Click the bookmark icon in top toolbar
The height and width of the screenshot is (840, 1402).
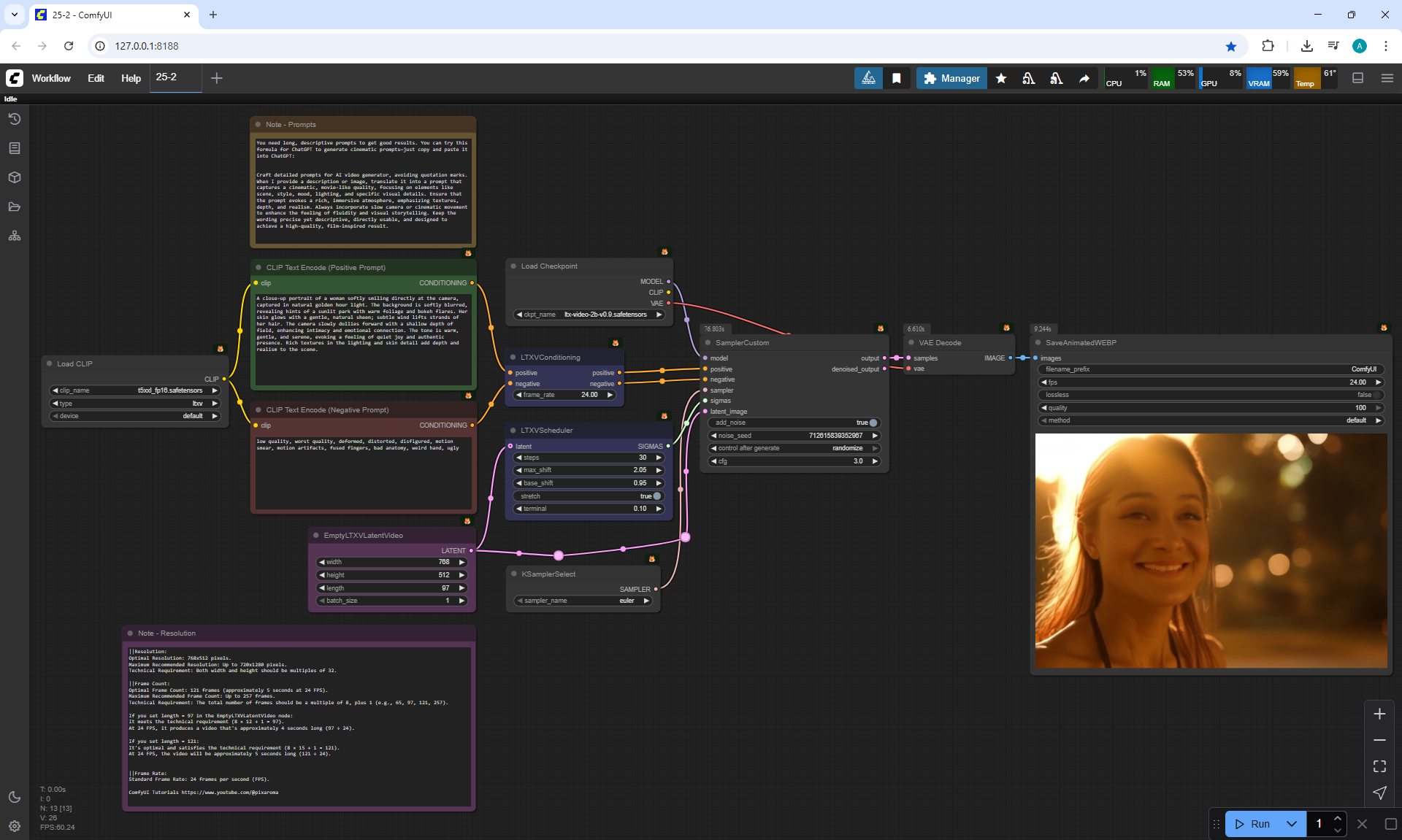[x=897, y=78]
